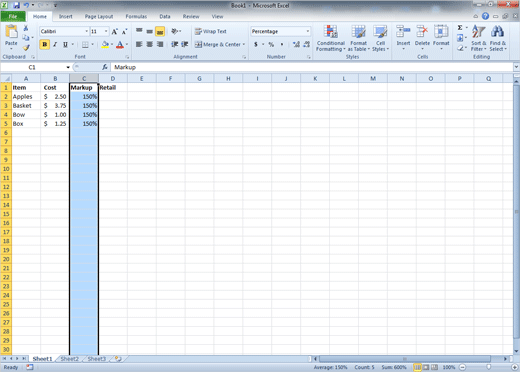The height and width of the screenshot is (372, 520).
Task: Click the Format Painter brush icon
Action: click(x=26, y=48)
